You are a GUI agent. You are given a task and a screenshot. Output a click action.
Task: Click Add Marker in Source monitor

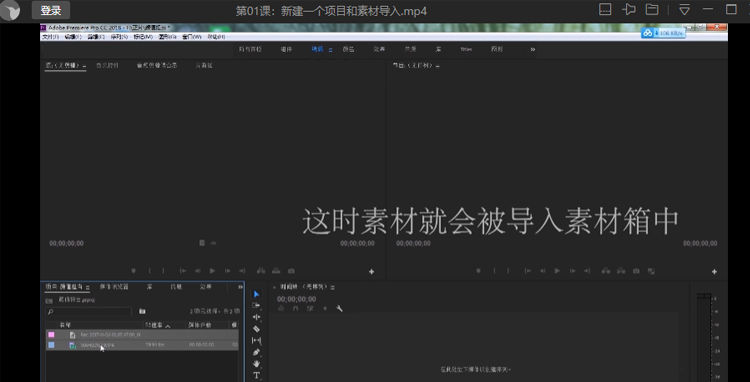coord(133,271)
